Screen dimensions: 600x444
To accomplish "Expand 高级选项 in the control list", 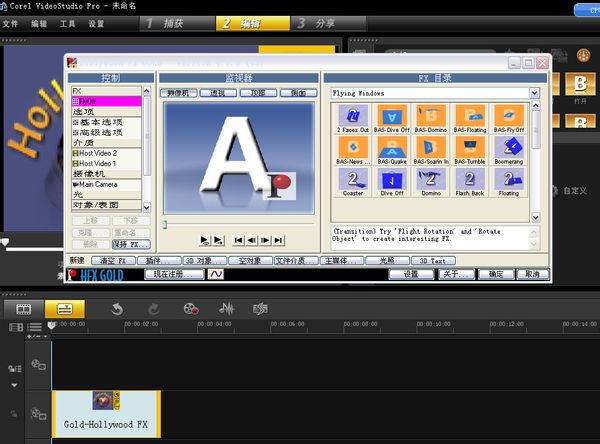I will point(106,132).
